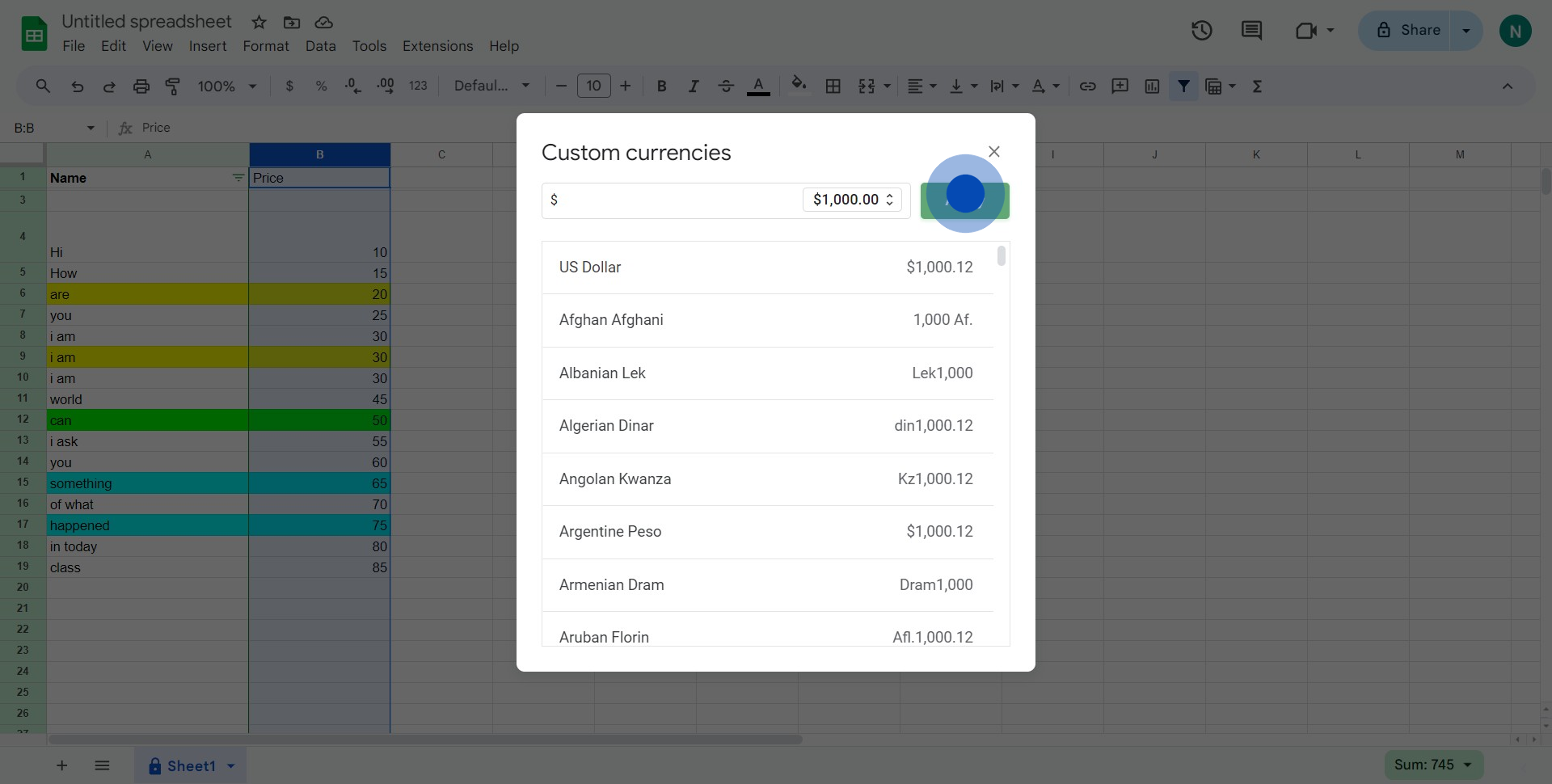Click the version history clock icon
Screen dimensions: 1552x784
pyautogui.click(x=1201, y=31)
